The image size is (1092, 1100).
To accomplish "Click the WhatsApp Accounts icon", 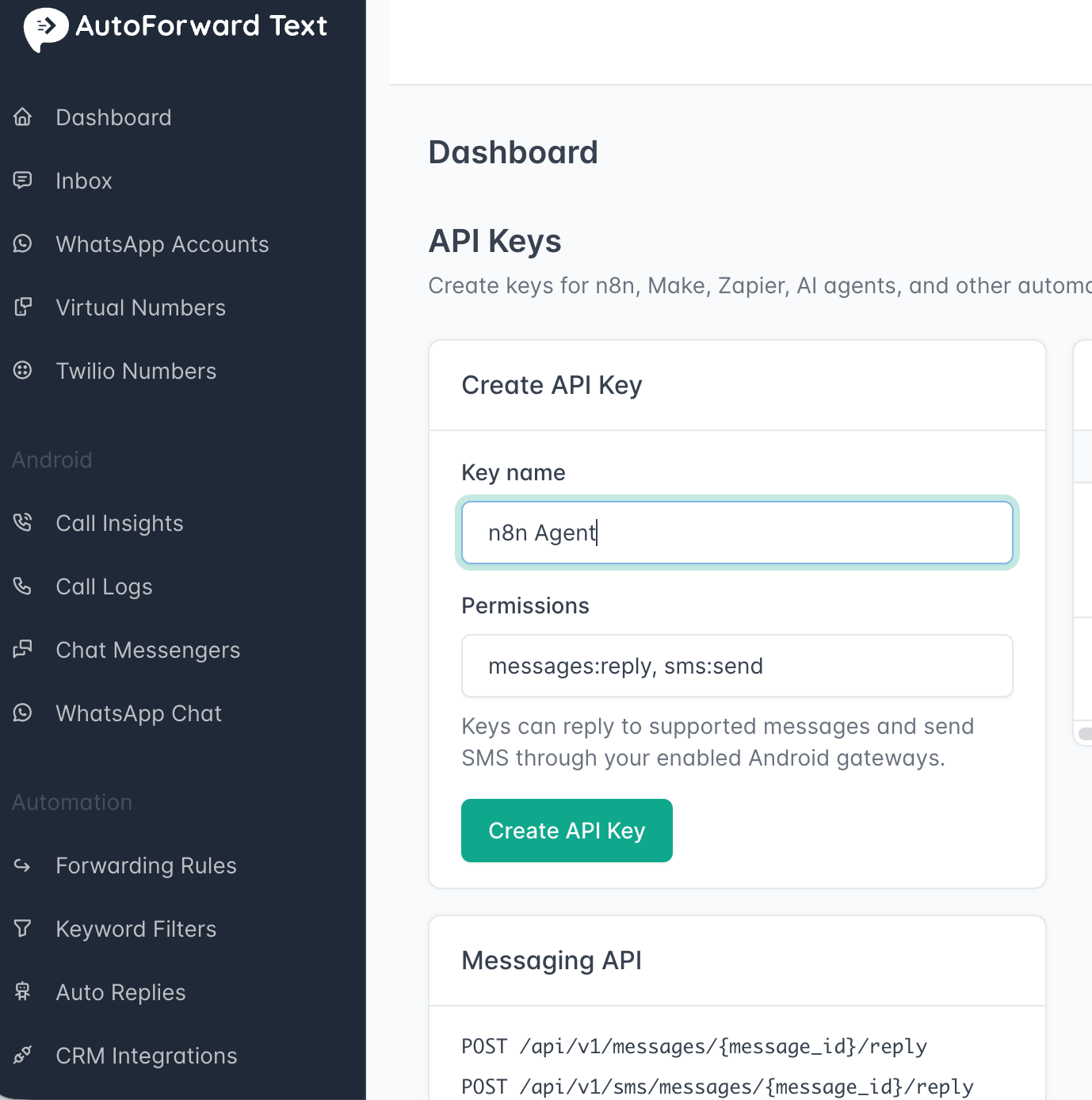I will coord(23,244).
